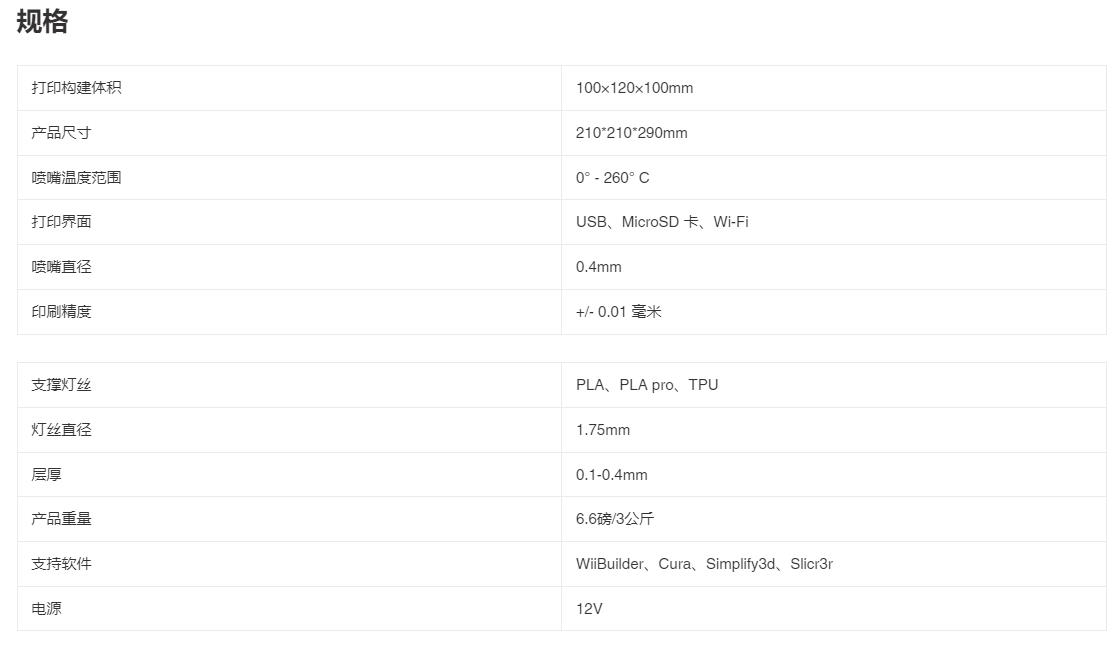Image resolution: width=1117 pixels, height=671 pixels.
Task: Click the 1.75mm filament diameter value
Action: click(x=602, y=430)
